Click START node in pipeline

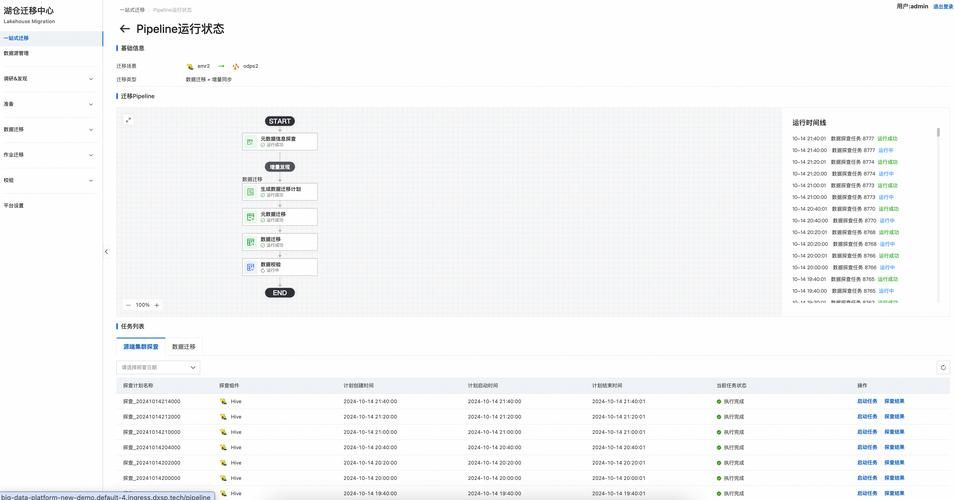(280, 121)
